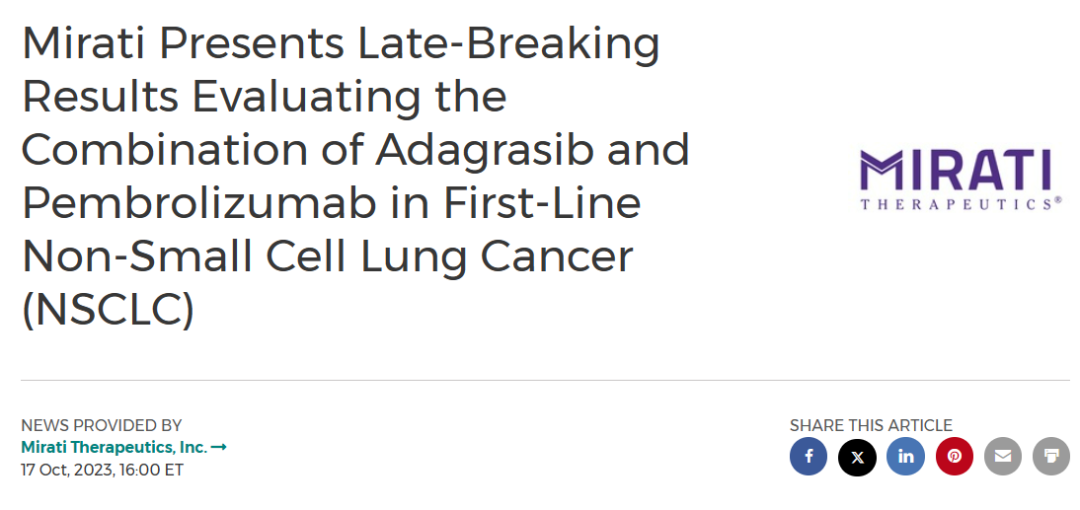Click the arrow beside Mirati Therapeutics, Inc.
Screen dimensions: 1080x510
(219, 447)
